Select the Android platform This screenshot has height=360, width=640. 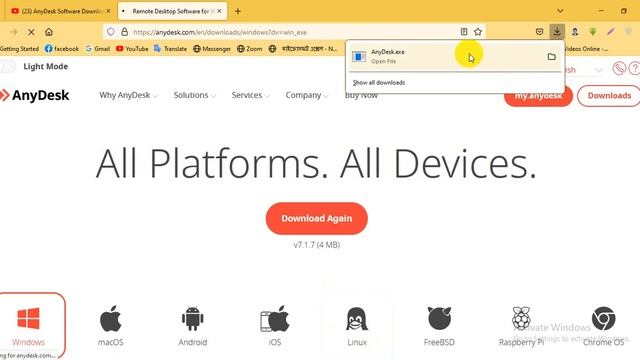tap(193, 326)
